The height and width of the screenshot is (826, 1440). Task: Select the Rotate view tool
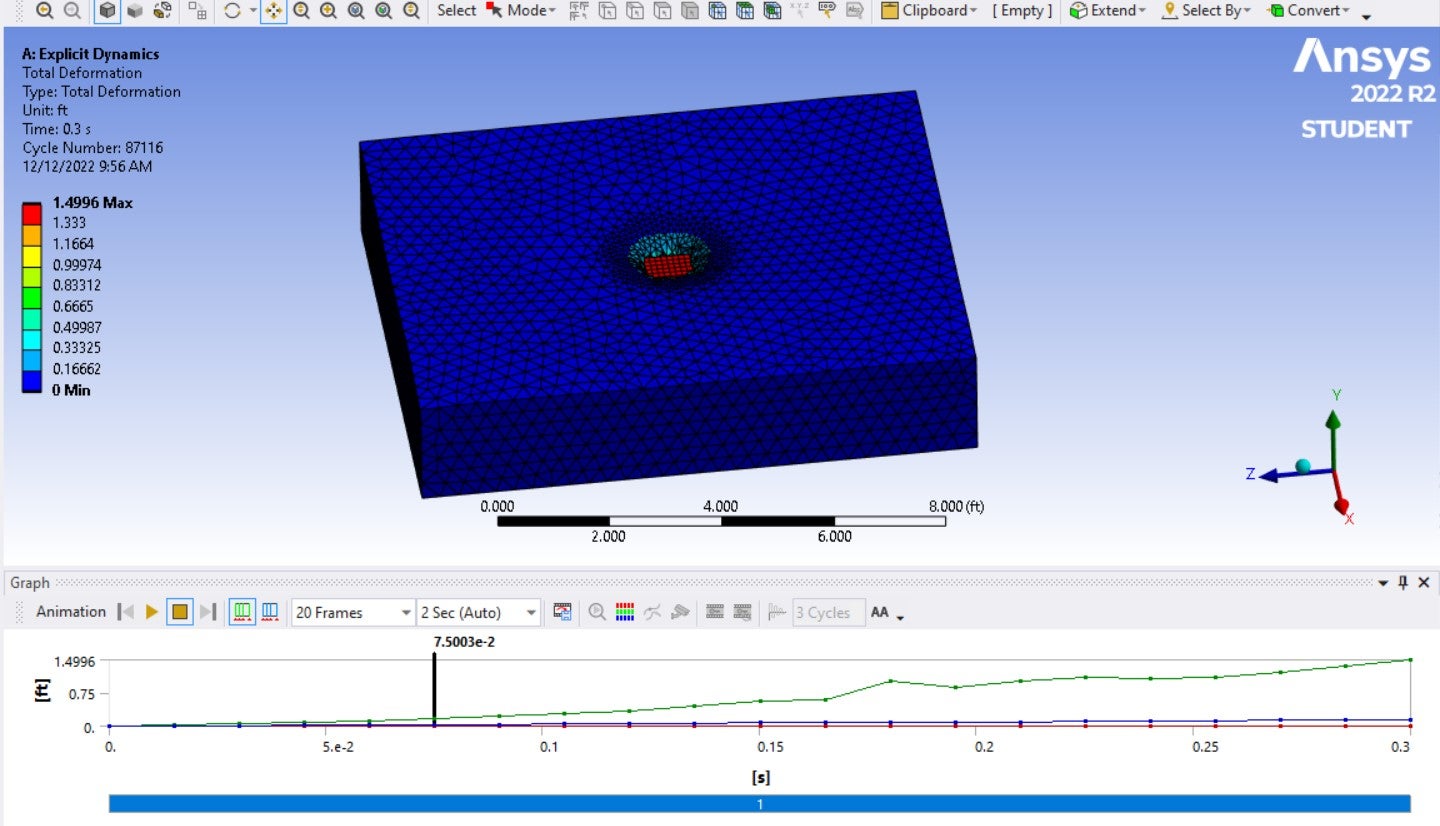click(x=233, y=11)
